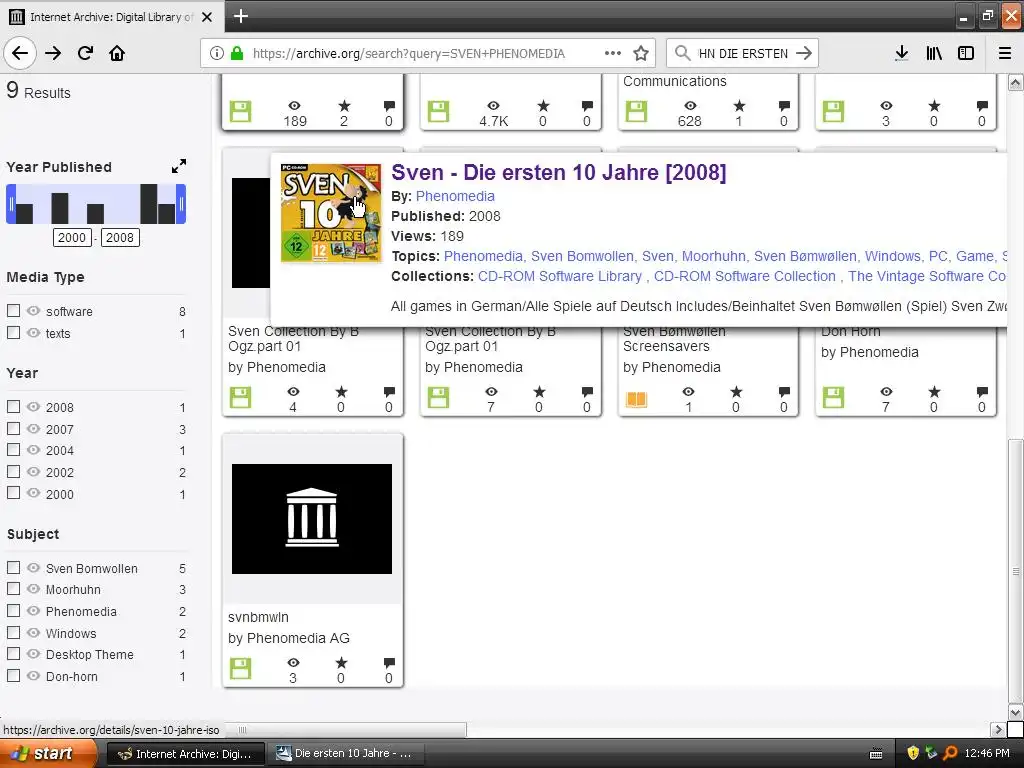The width and height of the screenshot is (1024, 768).
Task: Click floppy icon on svnbmwln card
Action: click(x=240, y=668)
